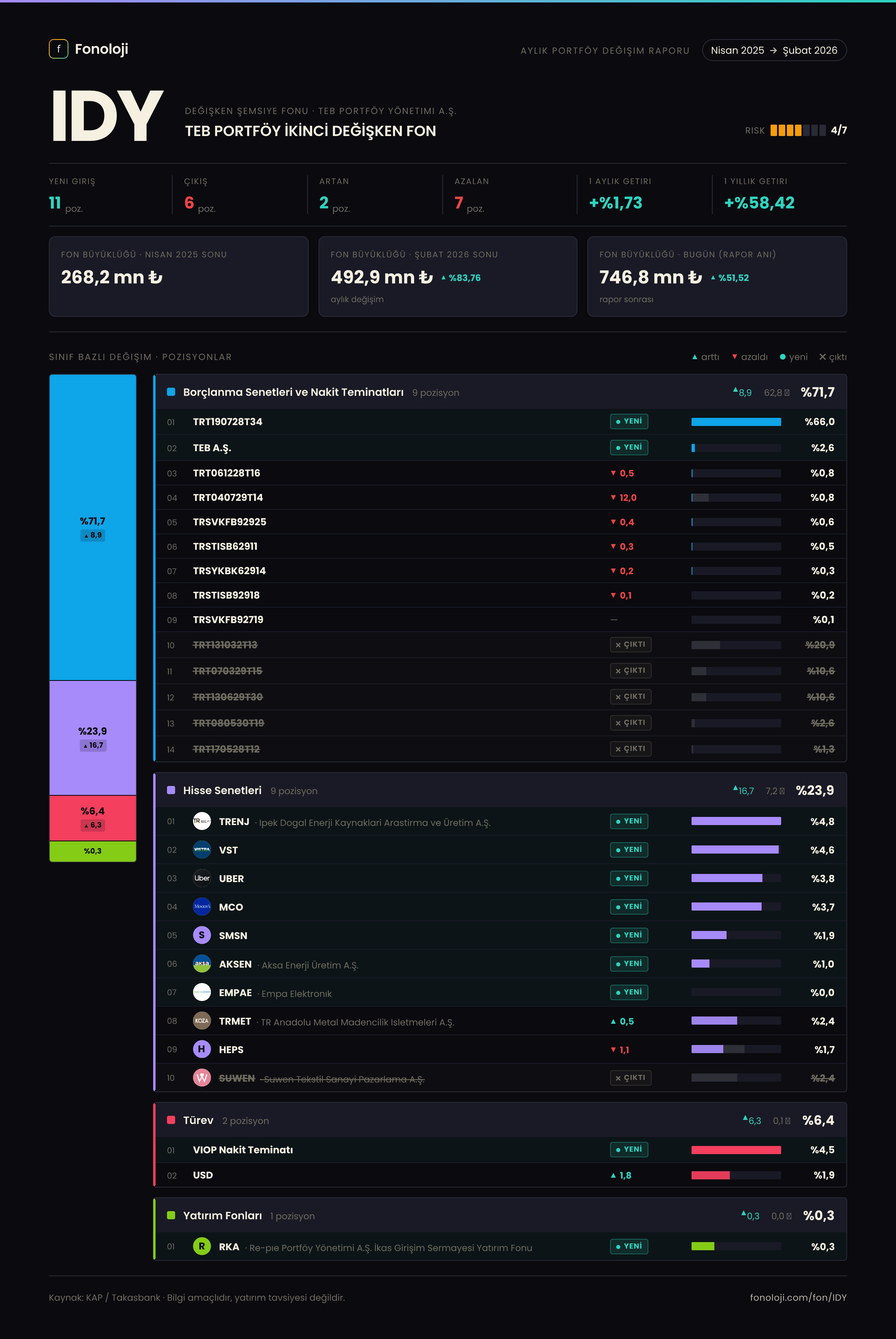The image size is (896, 1339).
Task: Click the '+%58,42' one-year return value
Action: click(x=759, y=203)
